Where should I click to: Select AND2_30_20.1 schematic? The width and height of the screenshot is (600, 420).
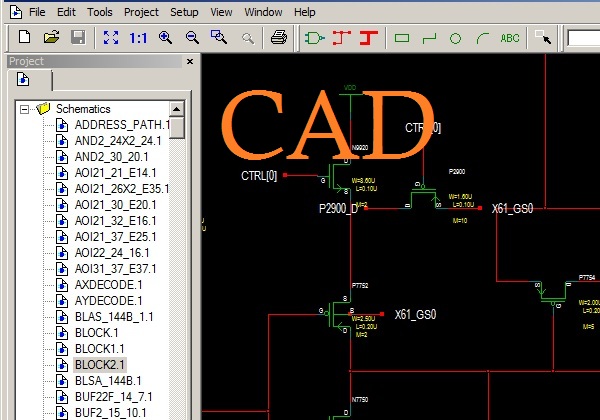111,157
